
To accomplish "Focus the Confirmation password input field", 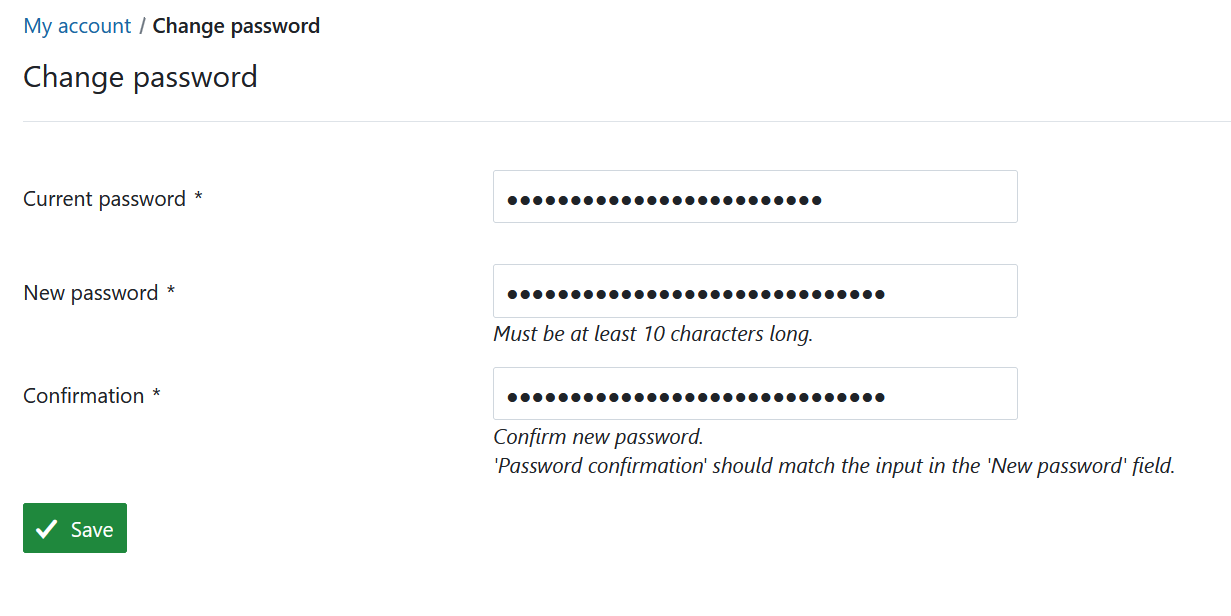I will pos(755,394).
